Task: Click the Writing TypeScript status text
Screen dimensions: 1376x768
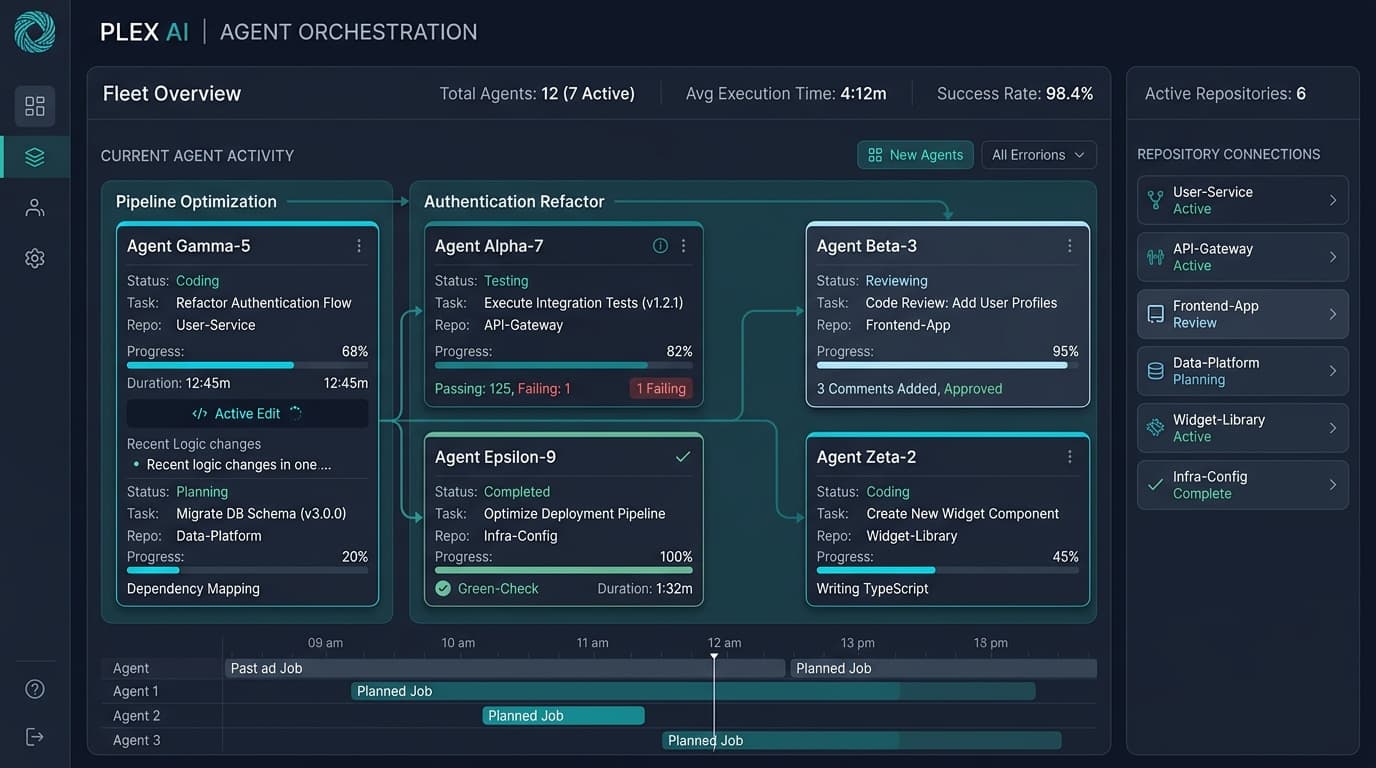Action: coord(873,589)
